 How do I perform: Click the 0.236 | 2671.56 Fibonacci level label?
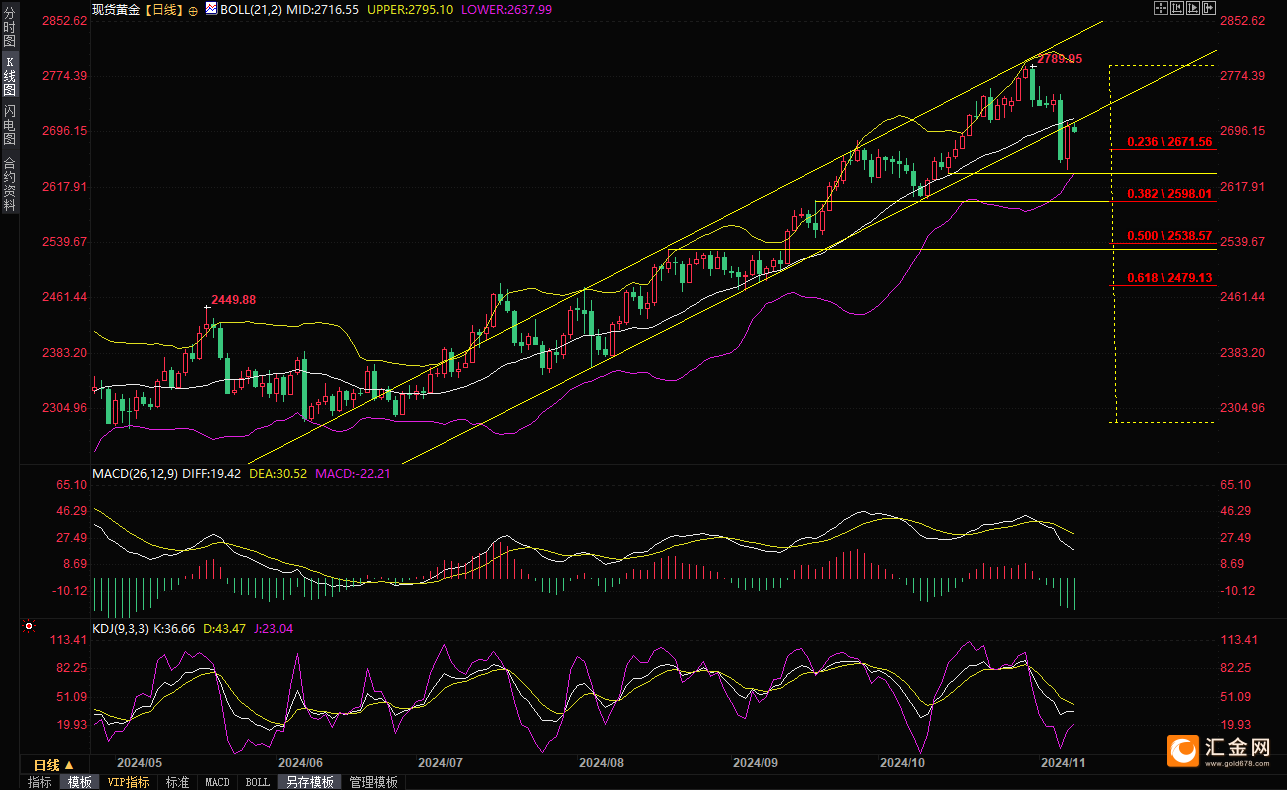click(x=1169, y=142)
